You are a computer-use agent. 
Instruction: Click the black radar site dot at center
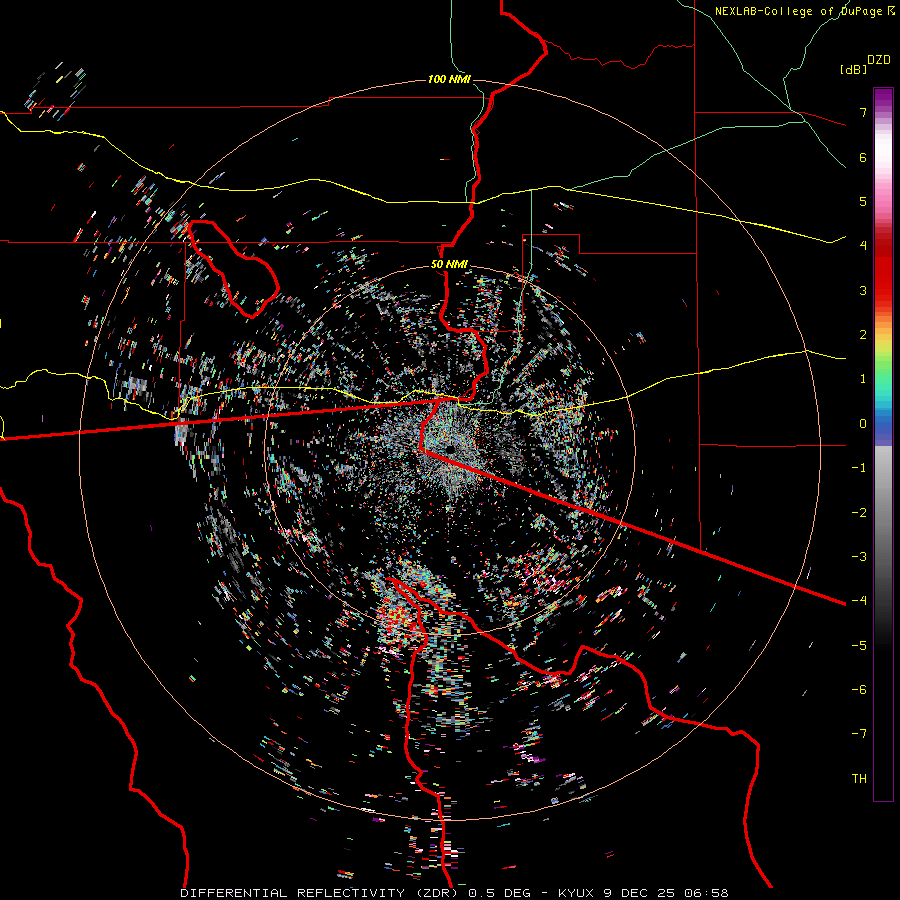[x=450, y=449]
